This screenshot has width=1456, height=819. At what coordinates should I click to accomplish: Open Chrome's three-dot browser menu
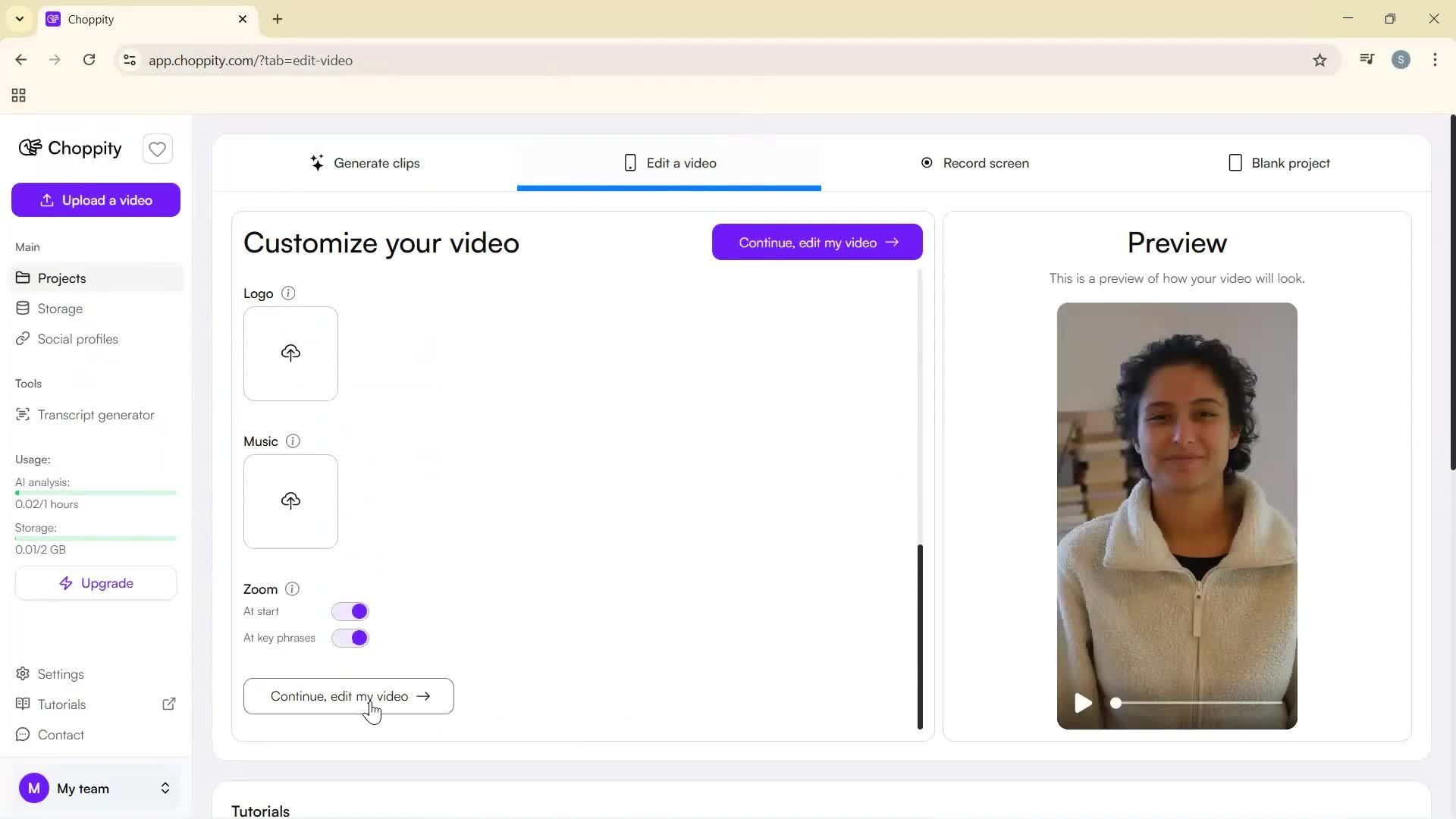(1435, 60)
